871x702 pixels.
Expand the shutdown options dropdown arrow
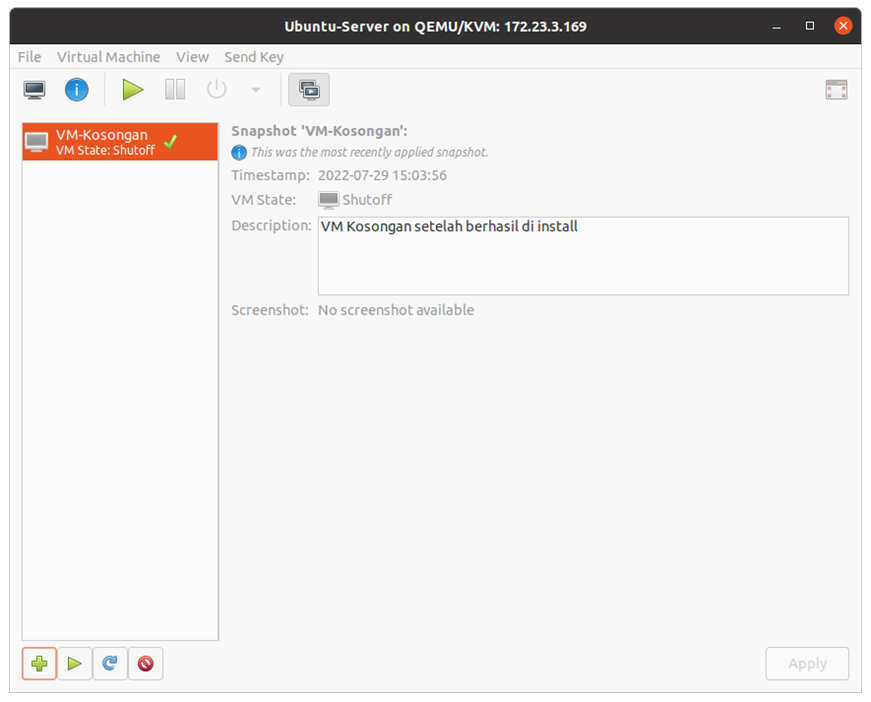coord(255,90)
